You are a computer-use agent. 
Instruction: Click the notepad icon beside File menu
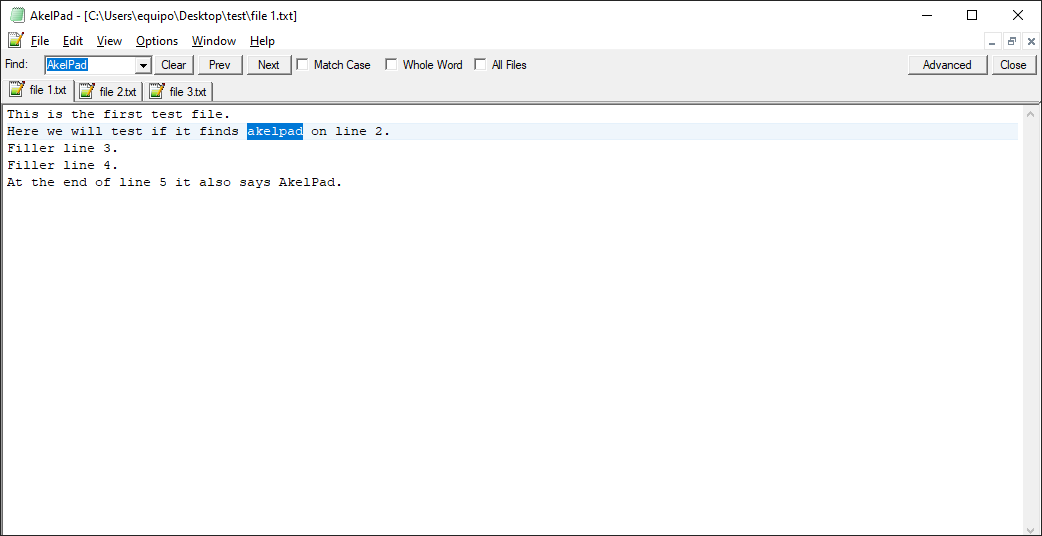click(16, 41)
